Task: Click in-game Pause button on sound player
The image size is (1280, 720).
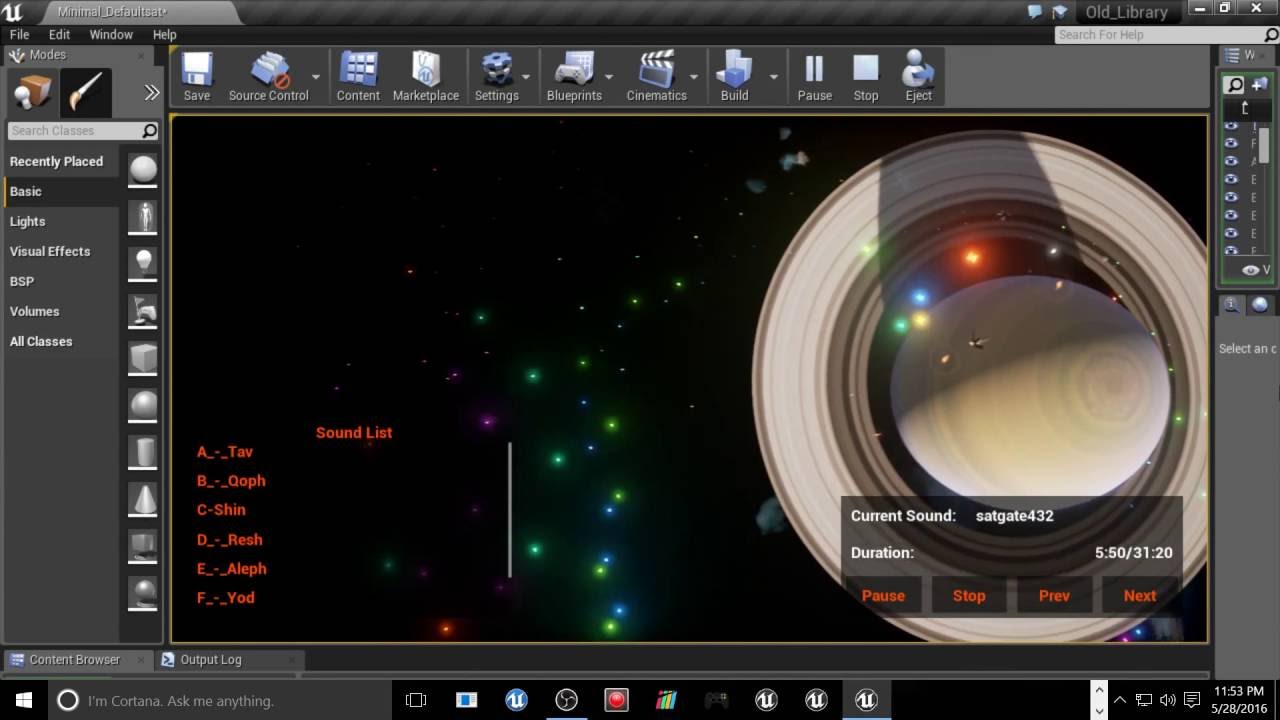Action: [883, 595]
